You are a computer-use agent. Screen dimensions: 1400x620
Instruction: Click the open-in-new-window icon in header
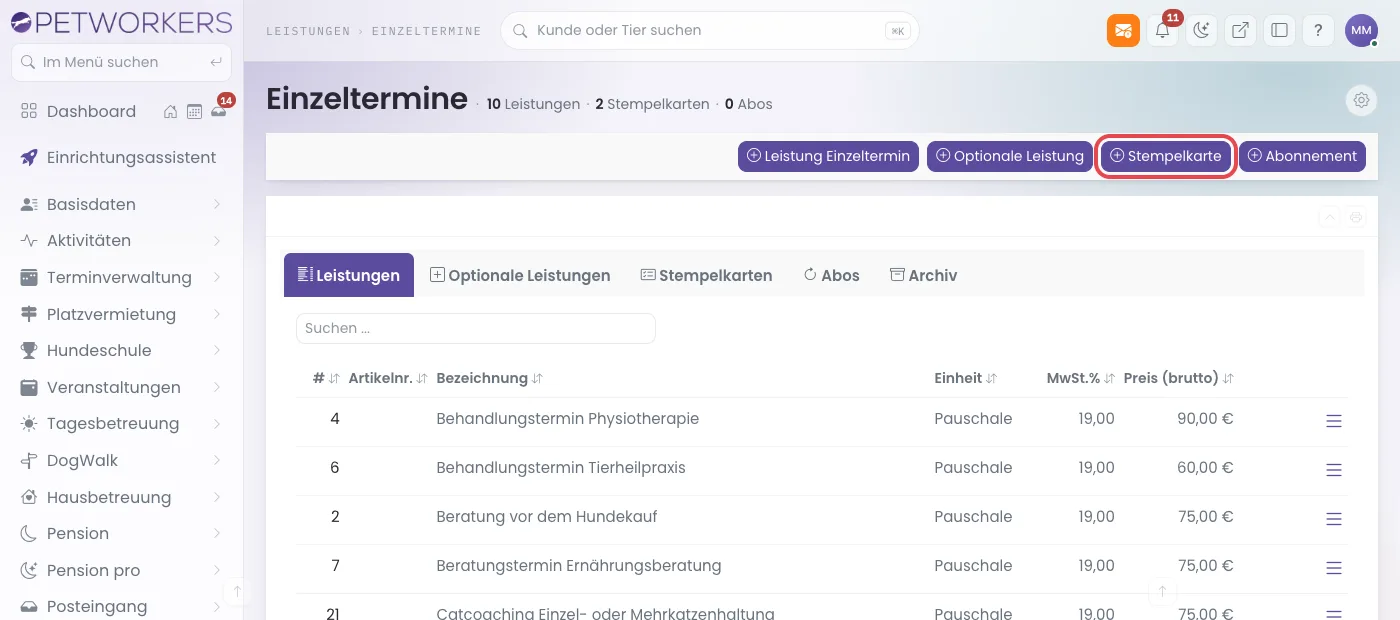point(1240,30)
